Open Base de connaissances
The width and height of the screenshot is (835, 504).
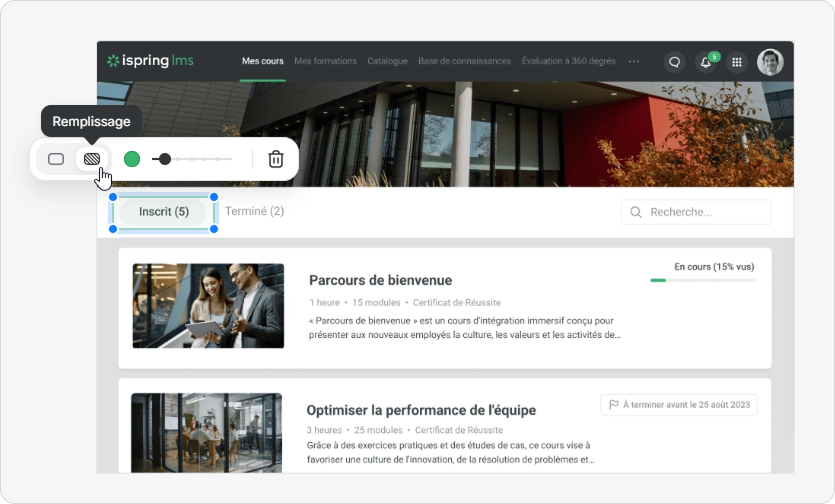464,62
